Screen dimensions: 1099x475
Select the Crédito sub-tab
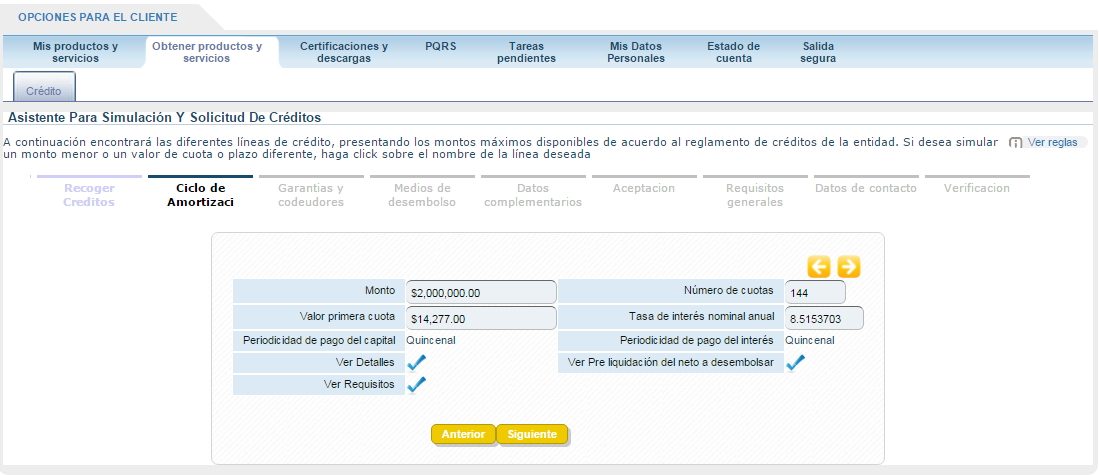pyautogui.click(x=44, y=90)
